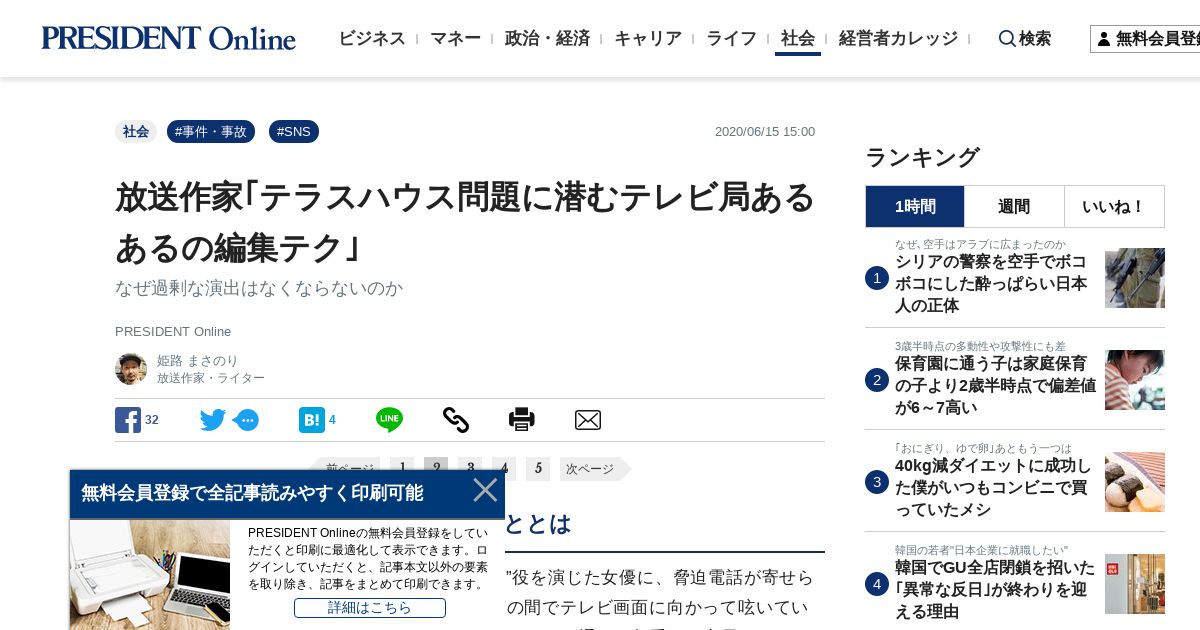Viewport: 1200px width, 630px height.
Task: Click the member registration person icon
Action: click(x=1104, y=39)
